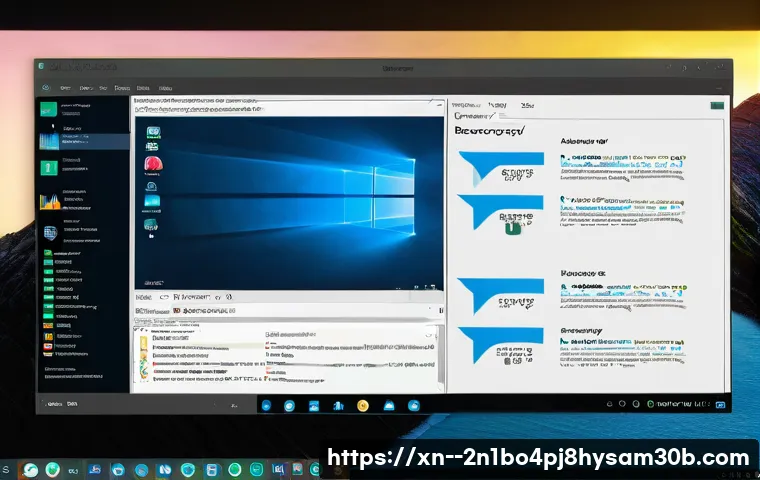This screenshot has height=480, width=760.
Task: Click the blue buildings icon in the inner taskbar
Action: pos(338,406)
